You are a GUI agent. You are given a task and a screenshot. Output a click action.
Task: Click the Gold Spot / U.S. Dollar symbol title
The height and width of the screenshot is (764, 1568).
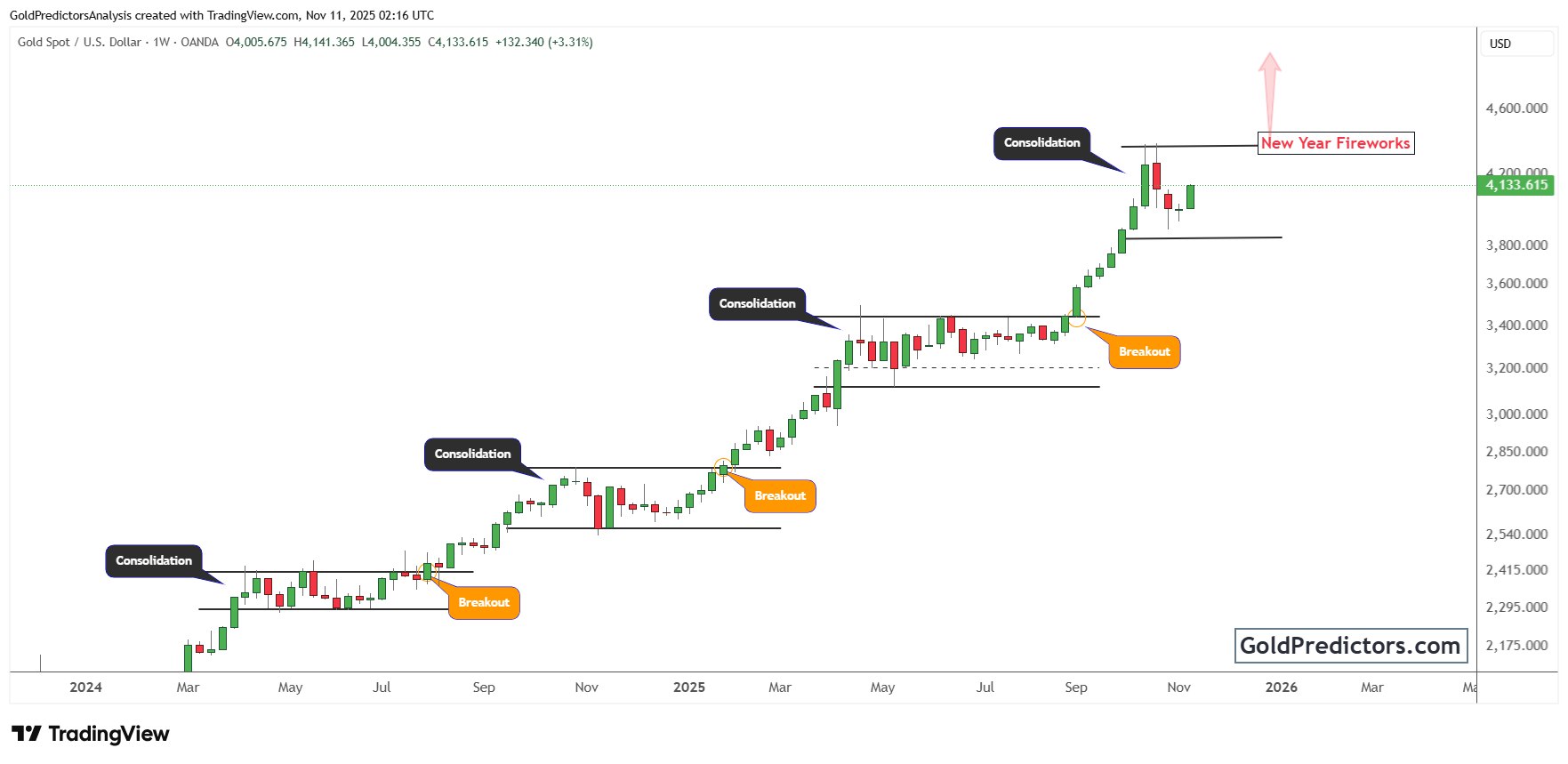coord(79,42)
